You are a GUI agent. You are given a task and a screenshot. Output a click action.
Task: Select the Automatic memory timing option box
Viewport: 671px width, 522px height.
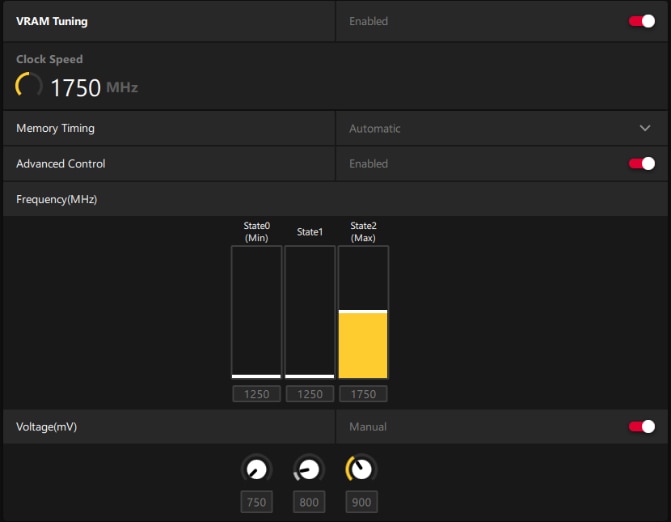(501, 128)
